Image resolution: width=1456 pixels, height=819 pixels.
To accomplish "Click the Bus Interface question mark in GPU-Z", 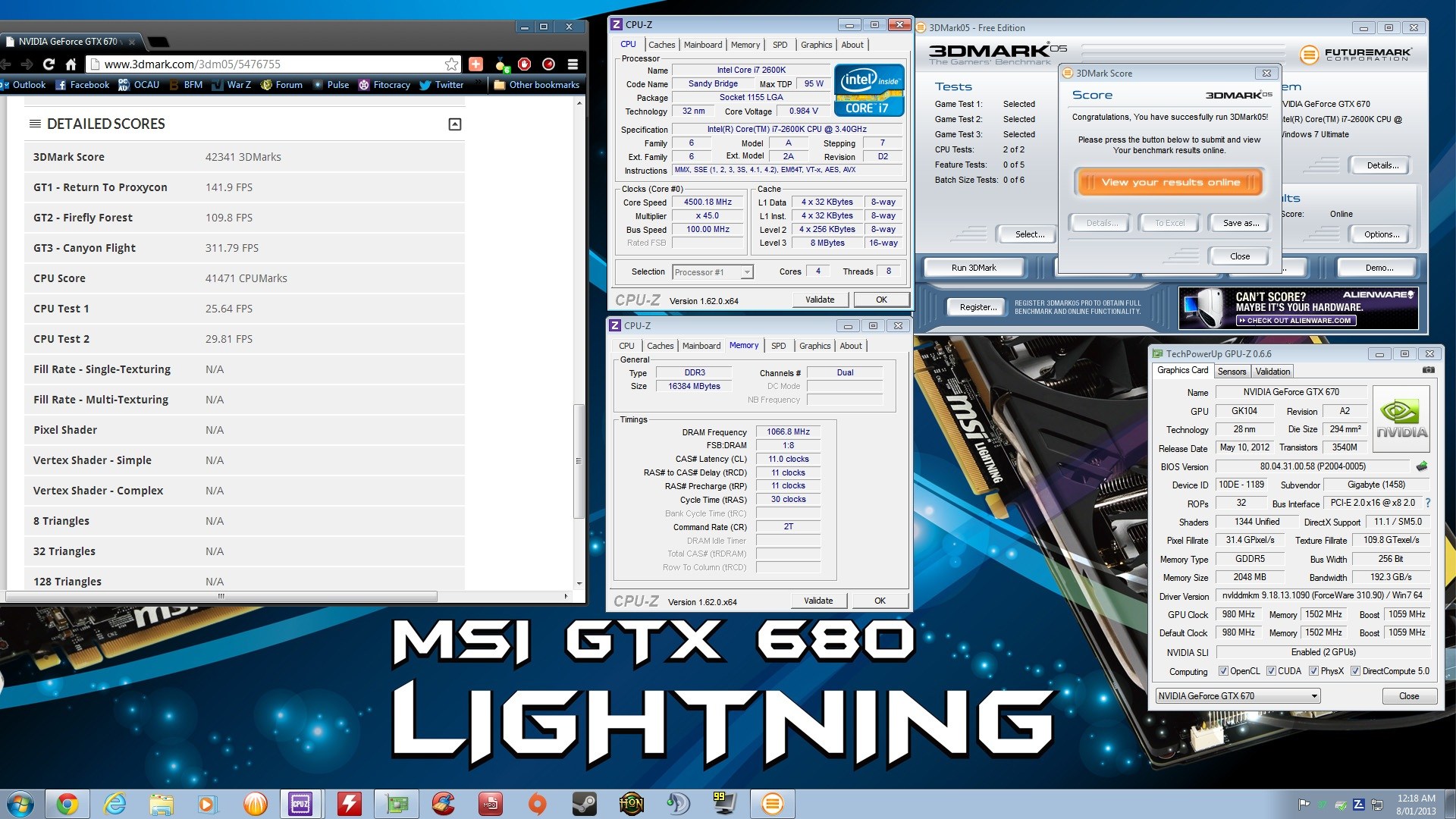I will (x=1428, y=503).
